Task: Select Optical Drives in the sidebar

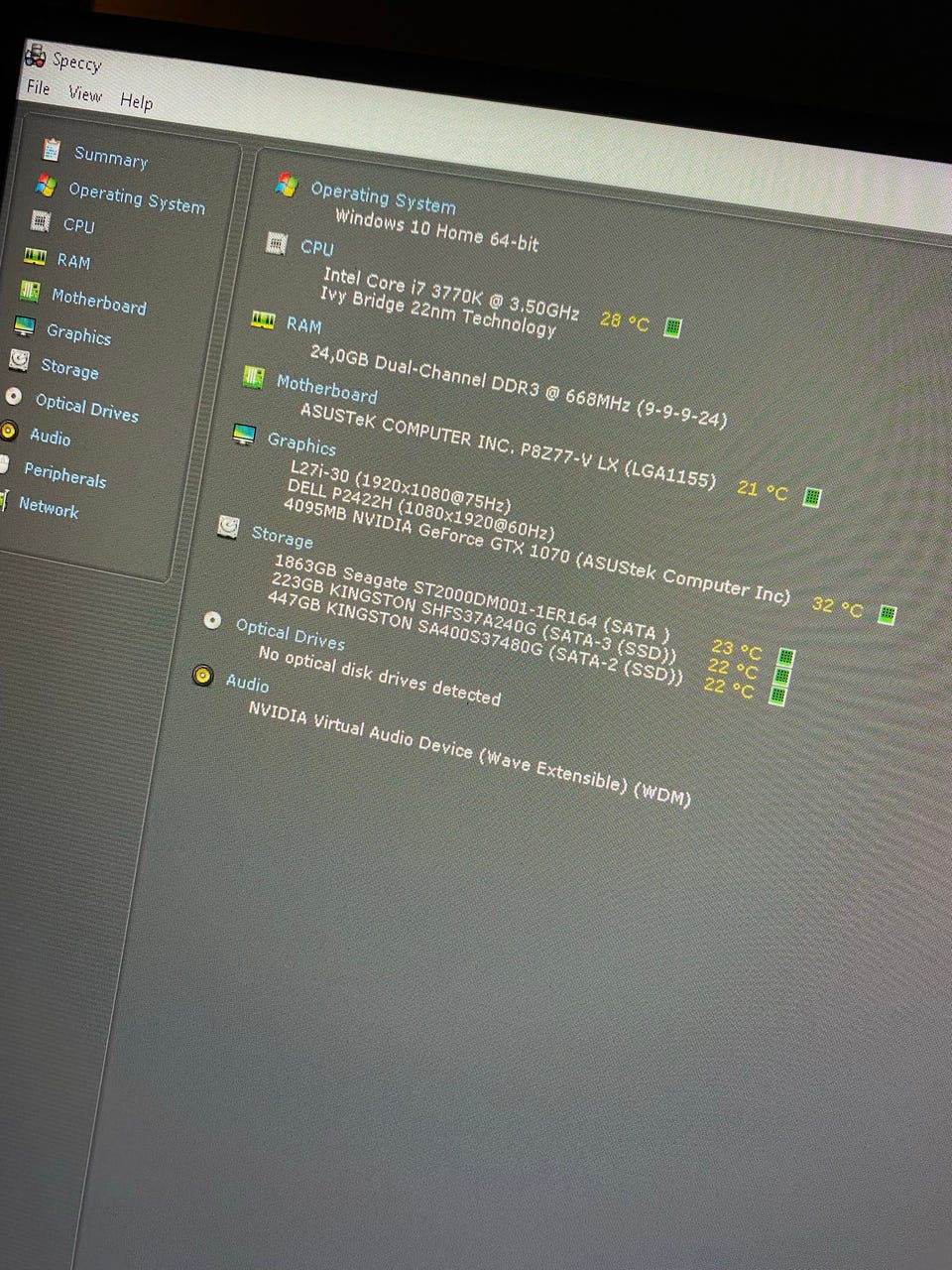Action: (87, 408)
